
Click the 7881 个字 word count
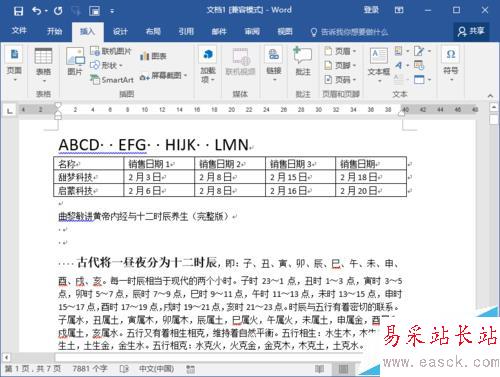[90, 369]
